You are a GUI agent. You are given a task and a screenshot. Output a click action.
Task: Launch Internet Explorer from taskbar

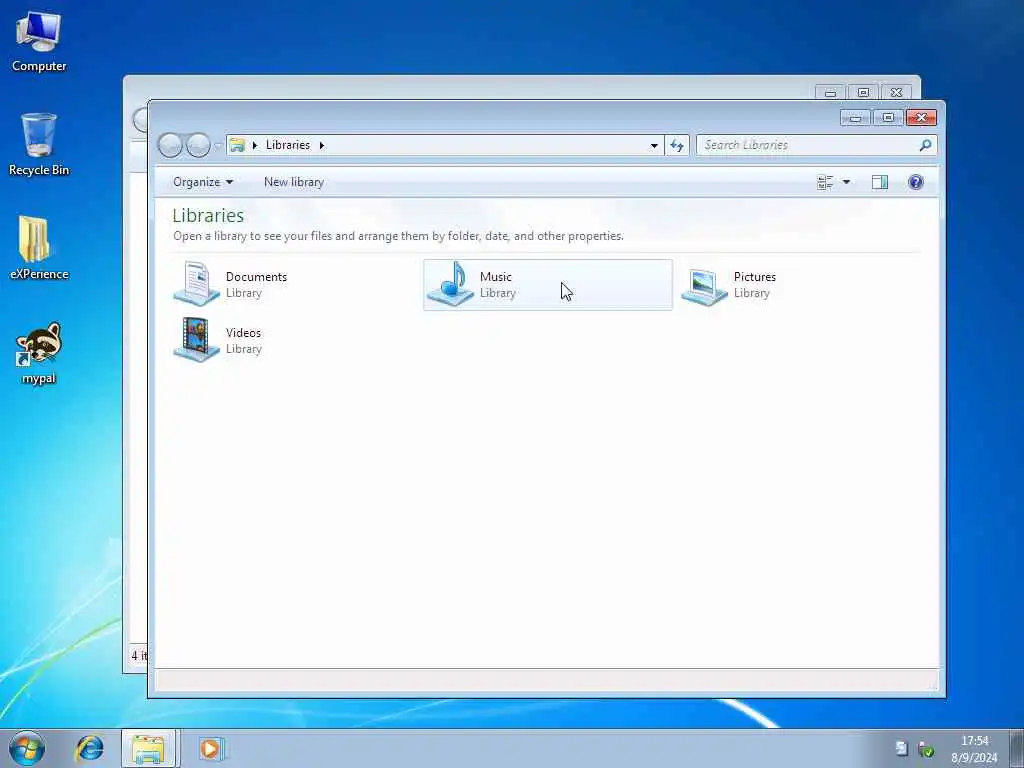pos(89,748)
